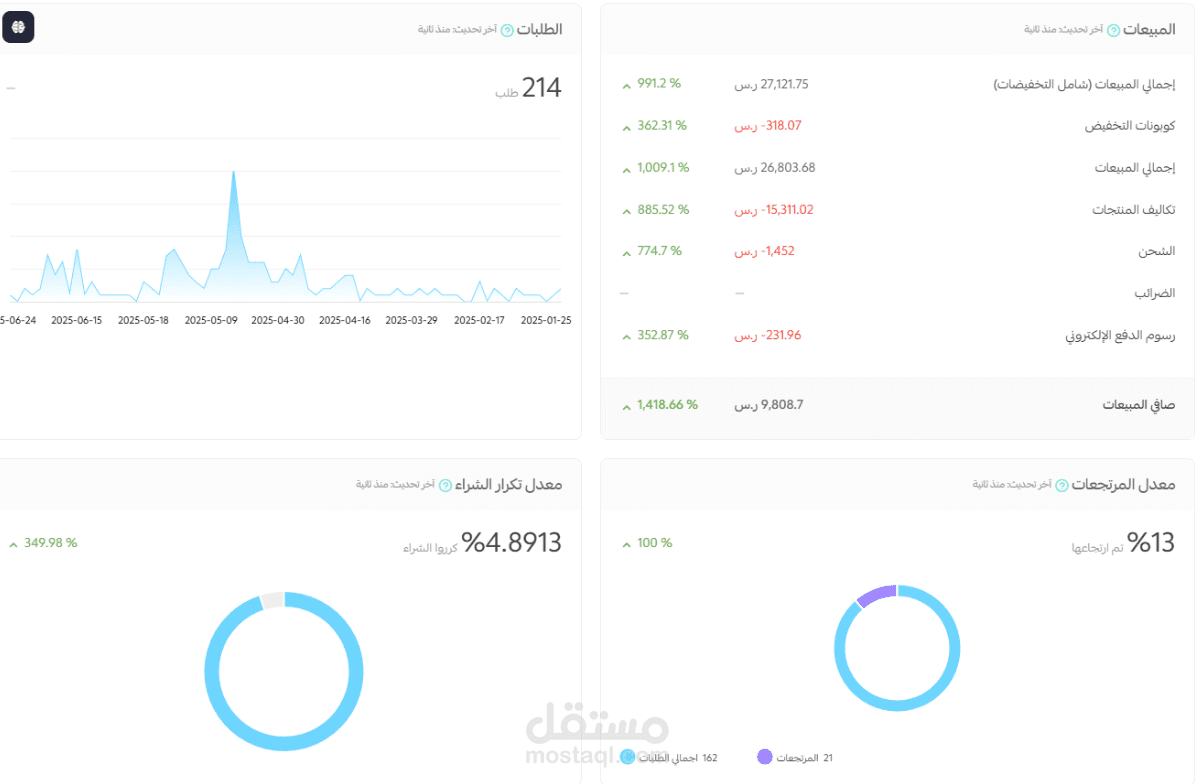Image resolution: width=1195 pixels, height=784 pixels.
Task: Click the value -231.96 ر.س
Action: click(767, 335)
